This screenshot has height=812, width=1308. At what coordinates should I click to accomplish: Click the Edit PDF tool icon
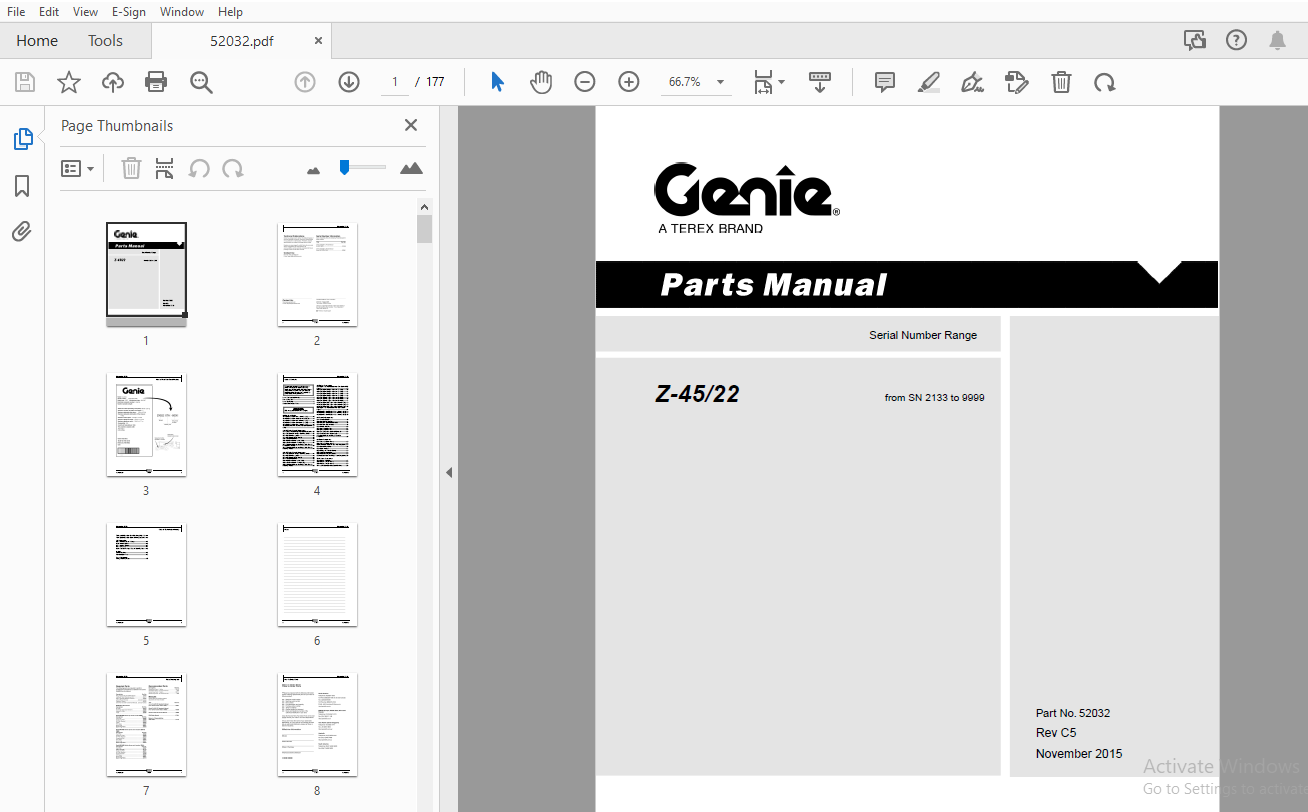(1016, 82)
